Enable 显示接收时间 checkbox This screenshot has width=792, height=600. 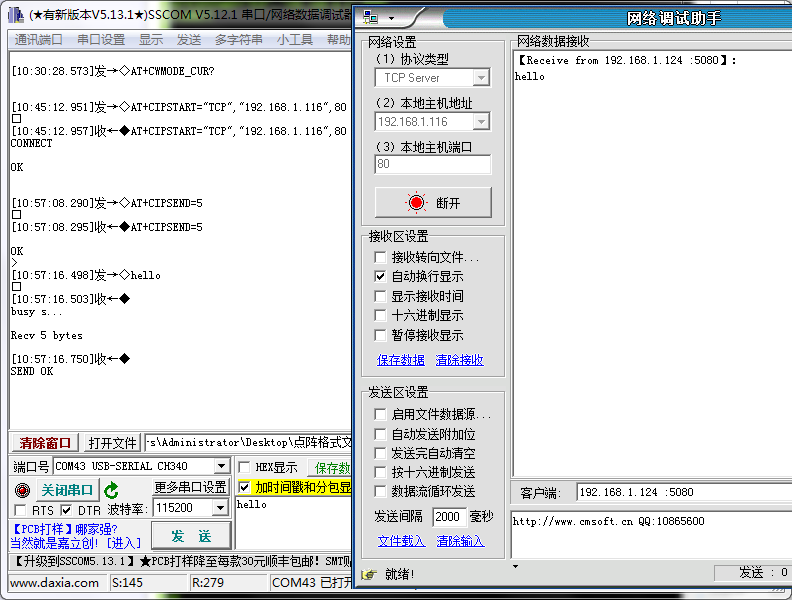[x=380, y=296]
